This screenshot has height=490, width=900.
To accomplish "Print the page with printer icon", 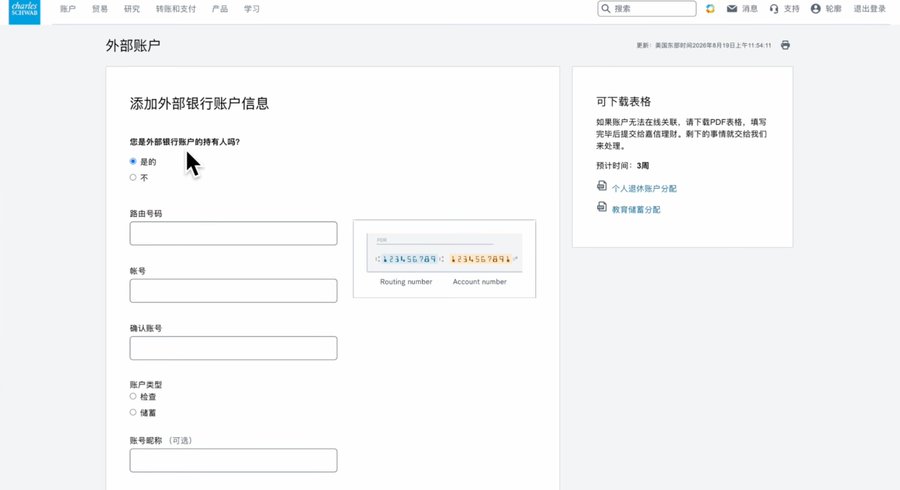I will [x=785, y=45].
